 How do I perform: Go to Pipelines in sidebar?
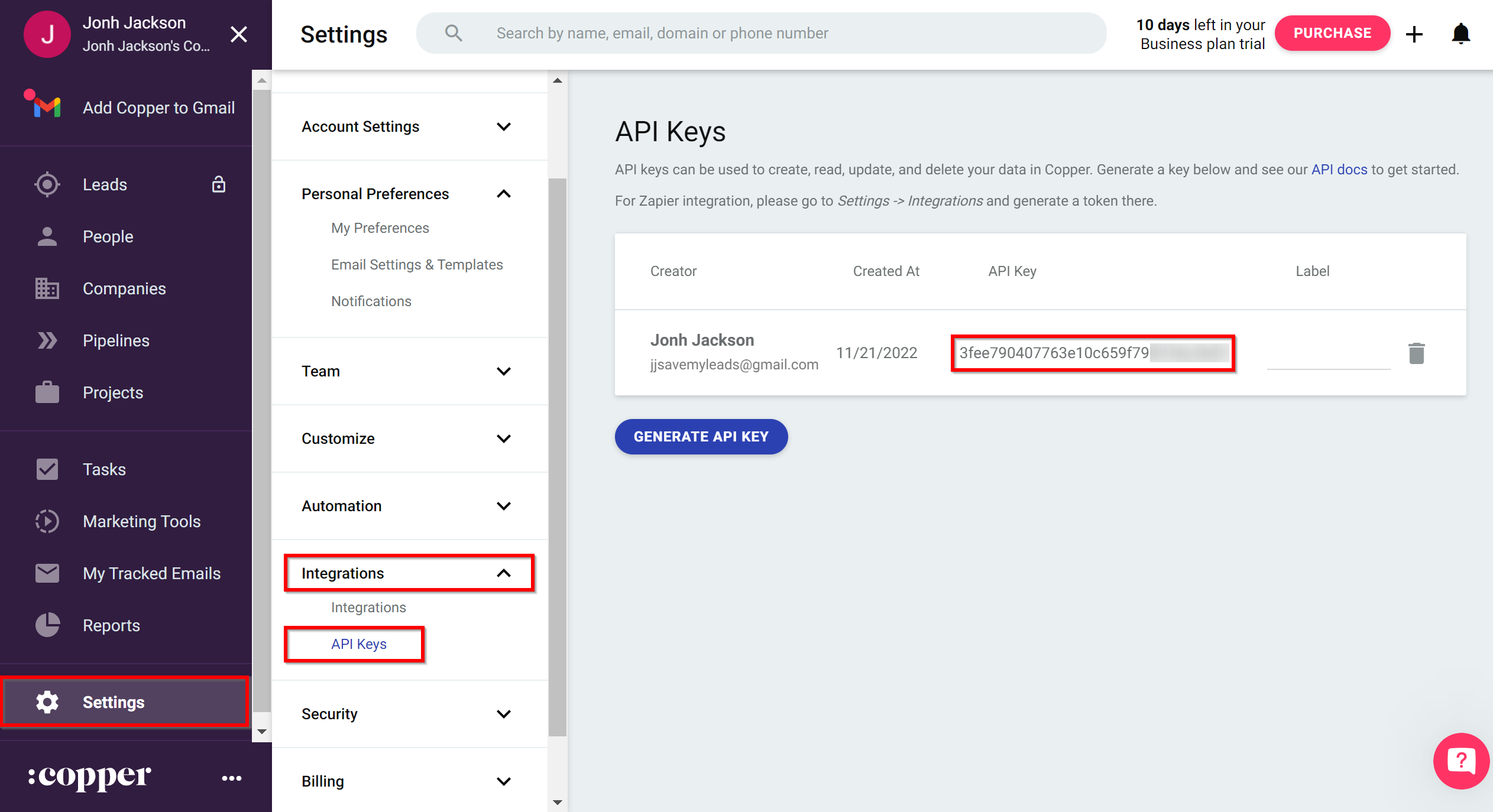tap(116, 340)
